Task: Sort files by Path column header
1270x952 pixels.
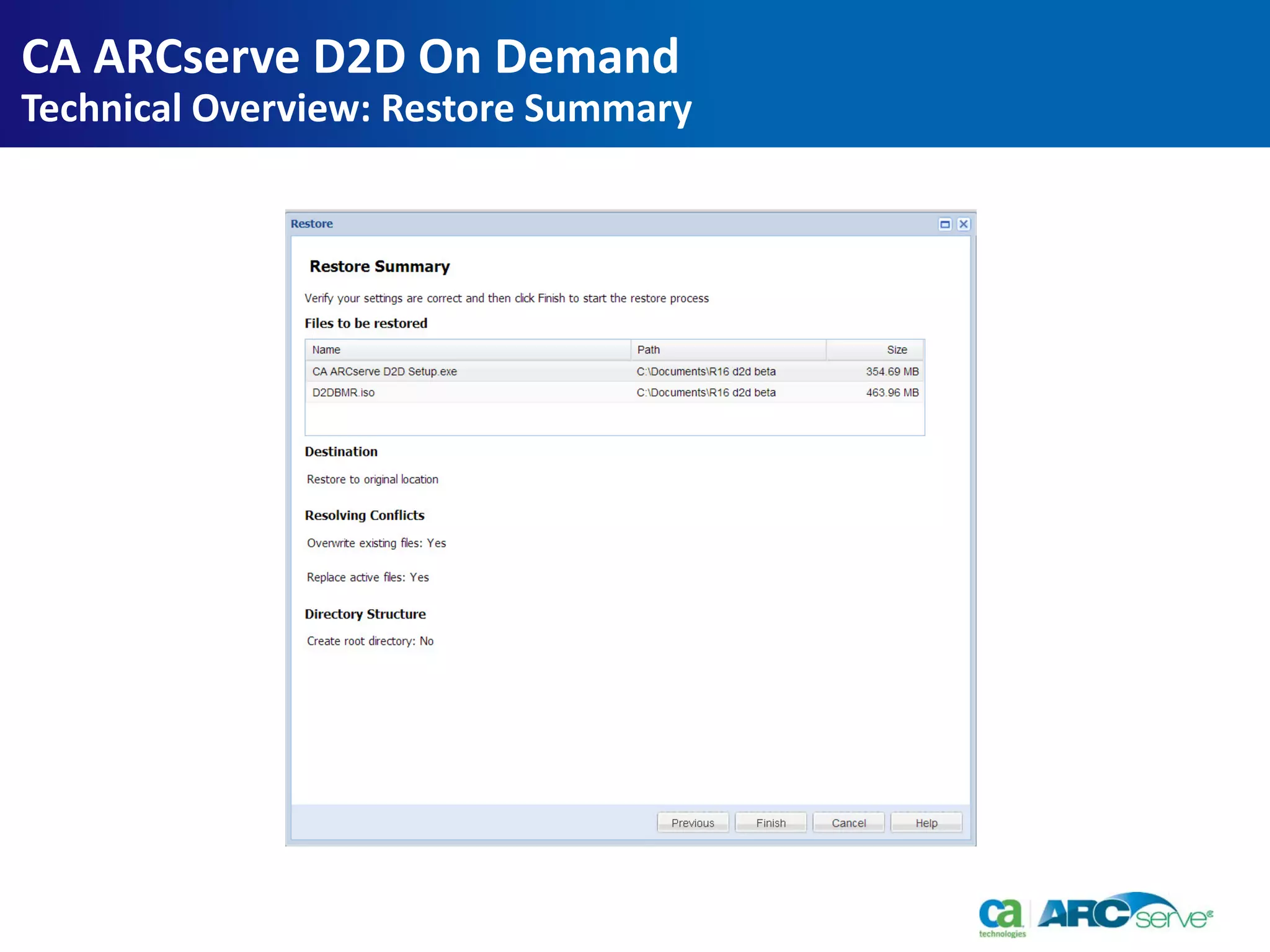Action: (729, 350)
